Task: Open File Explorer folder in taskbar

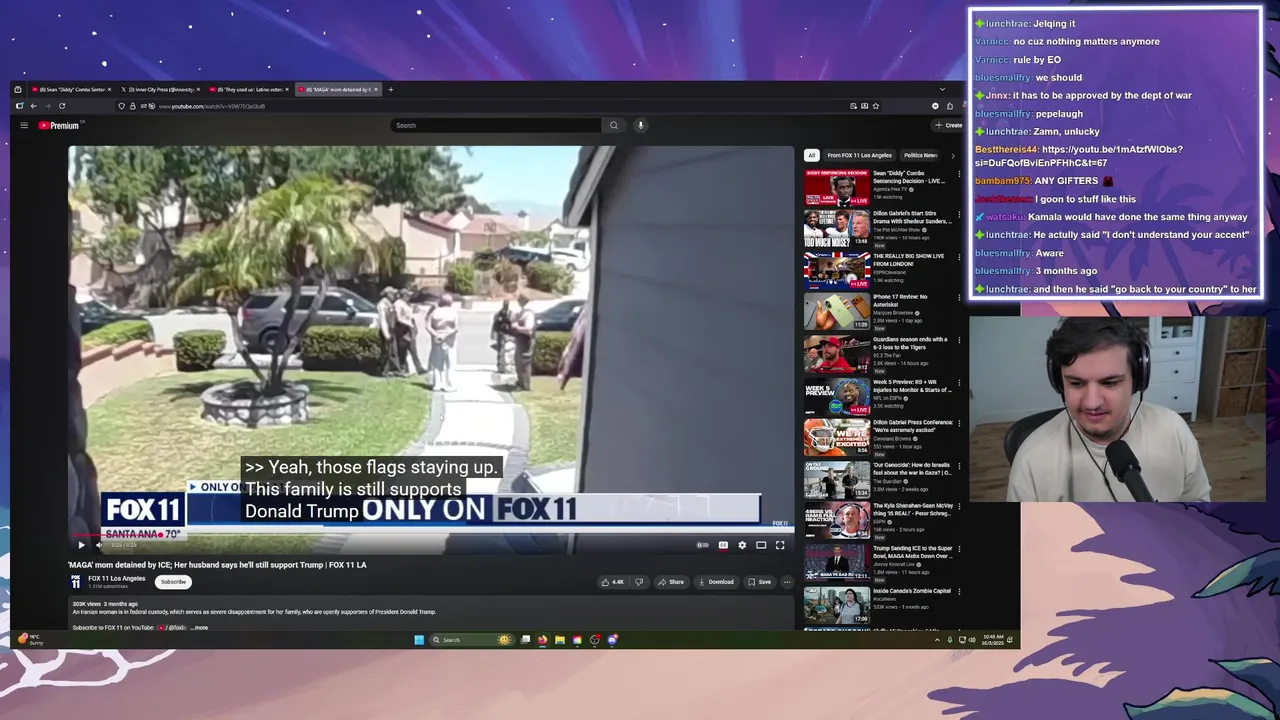Action: point(560,640)
